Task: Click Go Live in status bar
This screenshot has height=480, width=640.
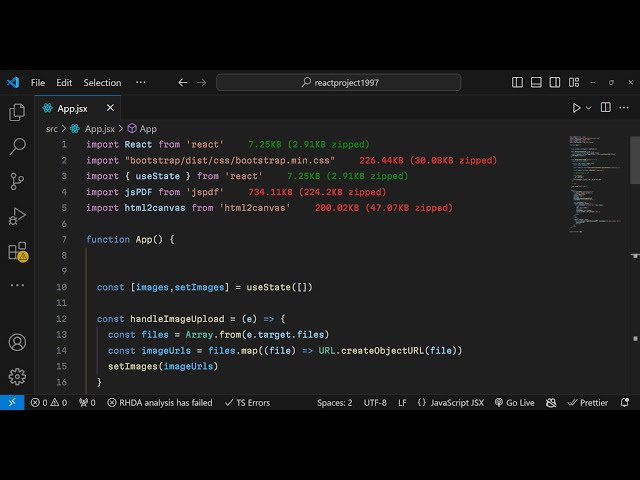Action: 513,403
